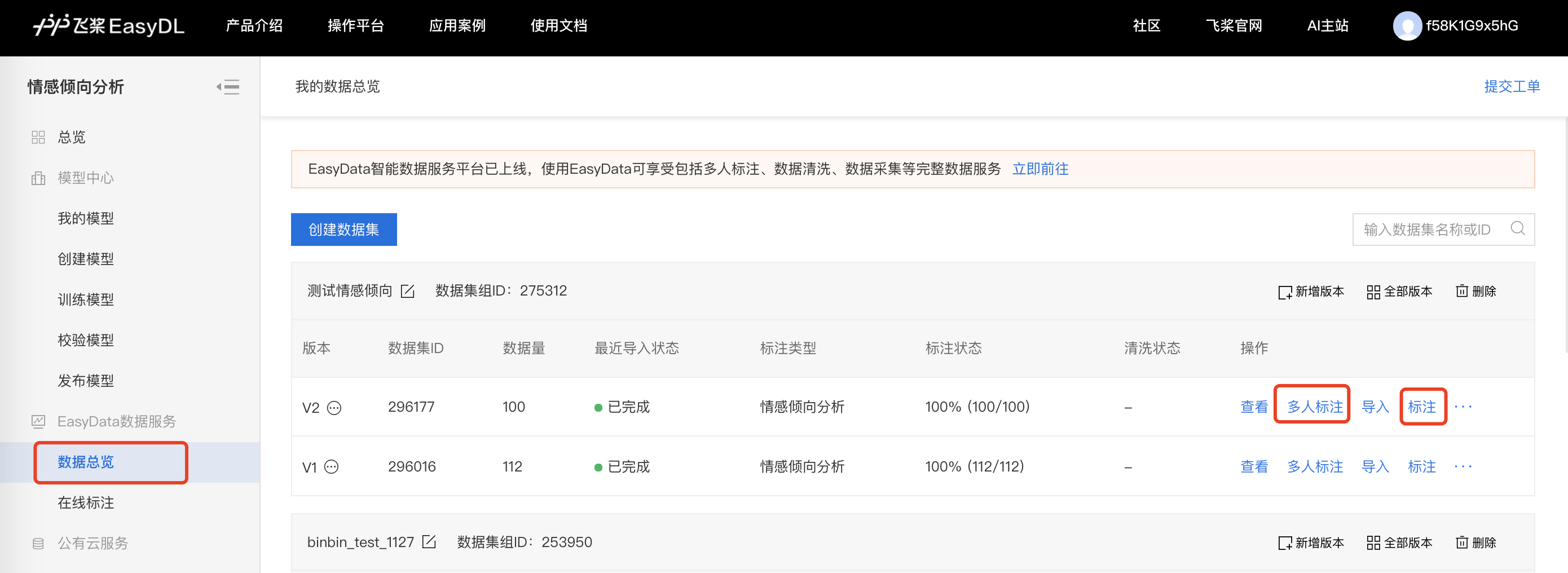Click the 100% (112/112) annotation status

coord(975,466)
